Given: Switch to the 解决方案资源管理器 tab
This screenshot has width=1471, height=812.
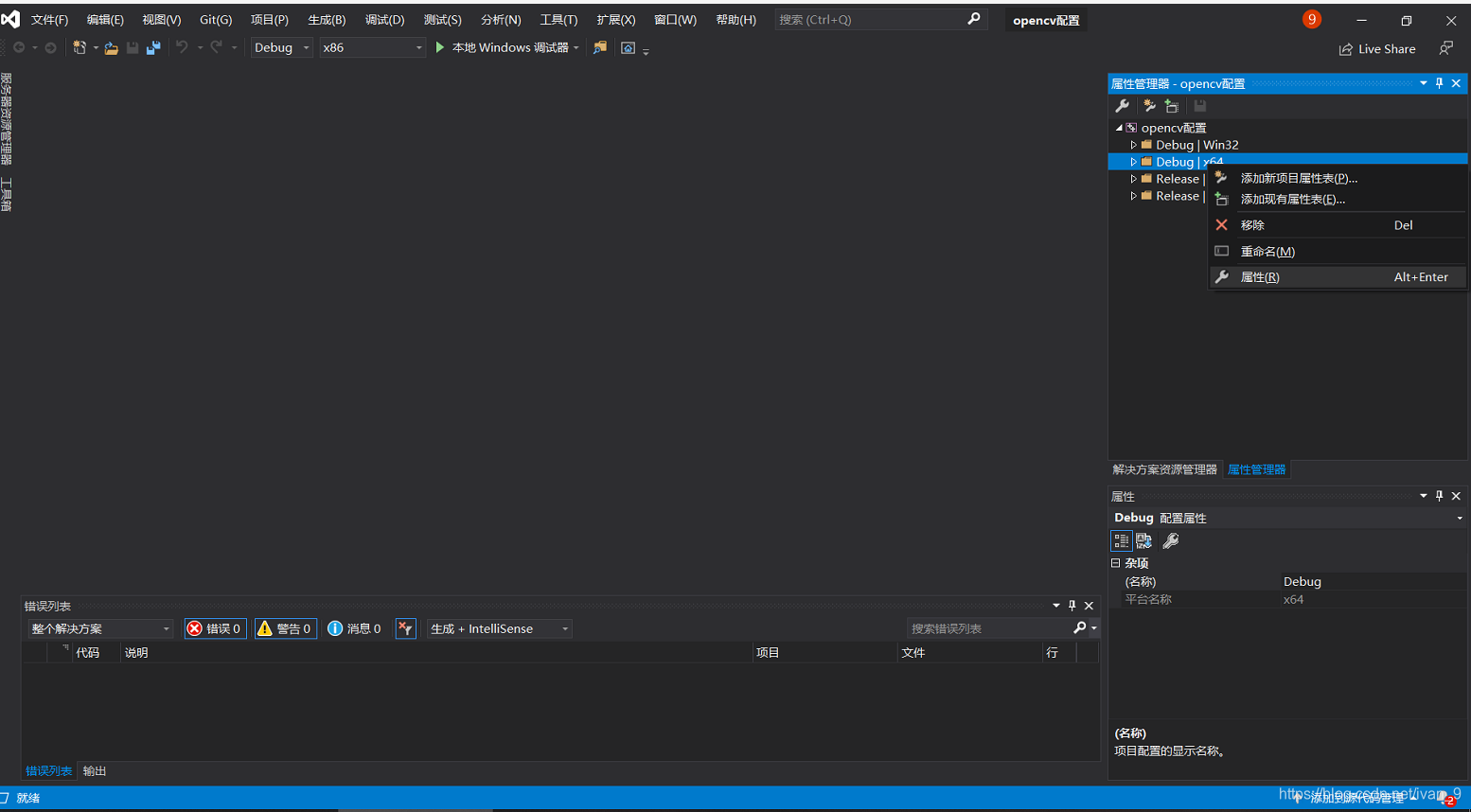Looking at the screenshot, I should pyautogui.click(x=1165, y=469).
